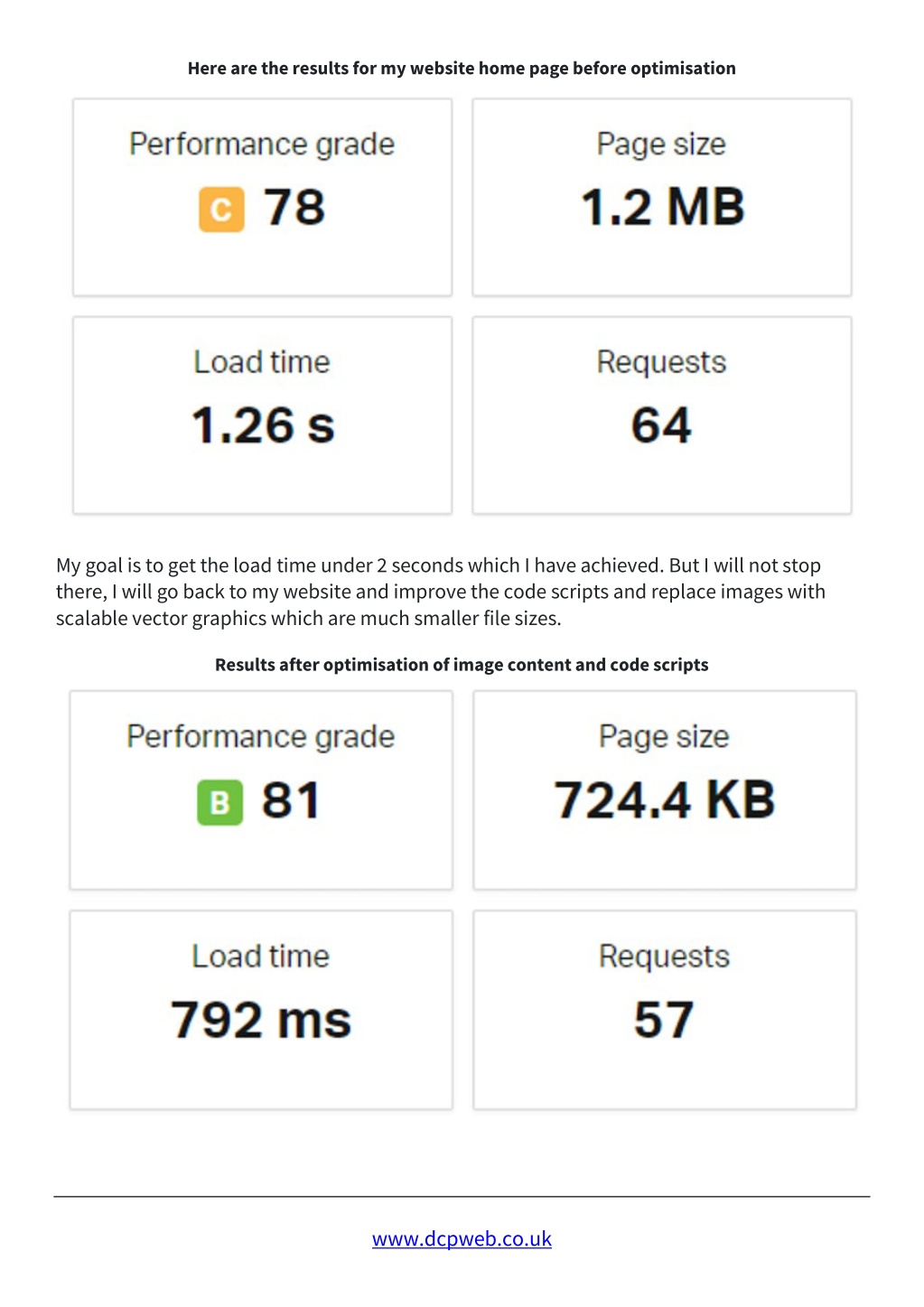Click the orange C grade badge

coord(221,209)
